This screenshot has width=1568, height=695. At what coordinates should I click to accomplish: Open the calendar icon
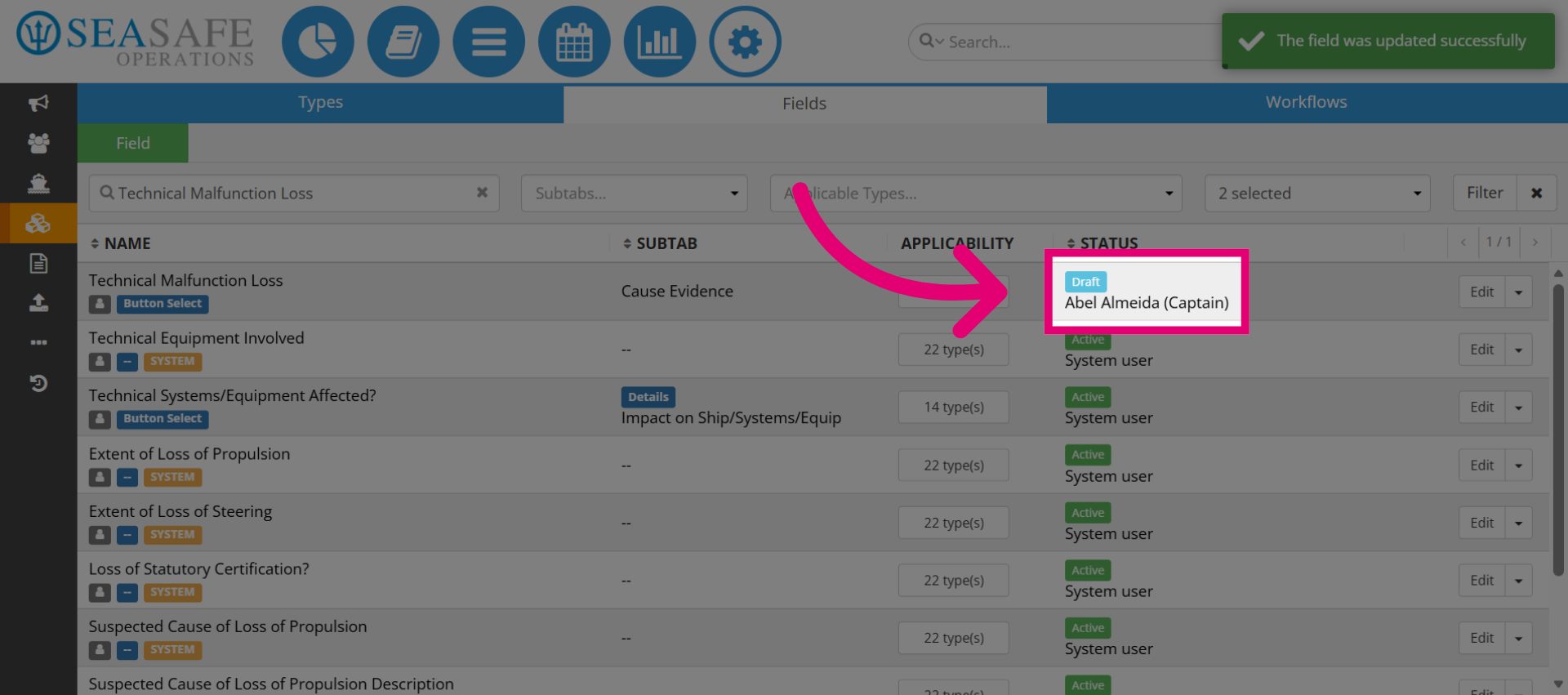[574, 42]
